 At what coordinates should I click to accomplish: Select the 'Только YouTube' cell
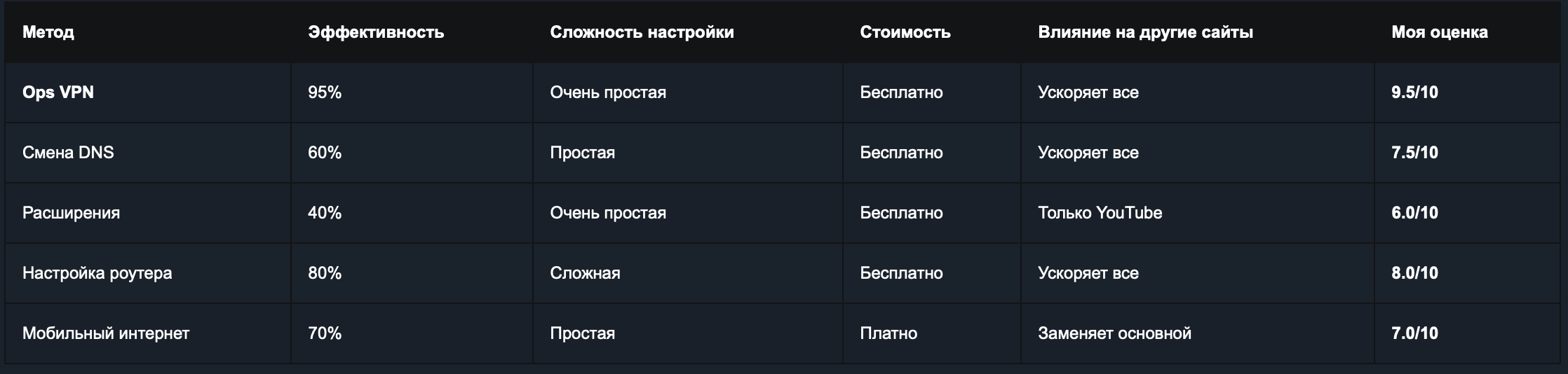(x=1100, y=213)
